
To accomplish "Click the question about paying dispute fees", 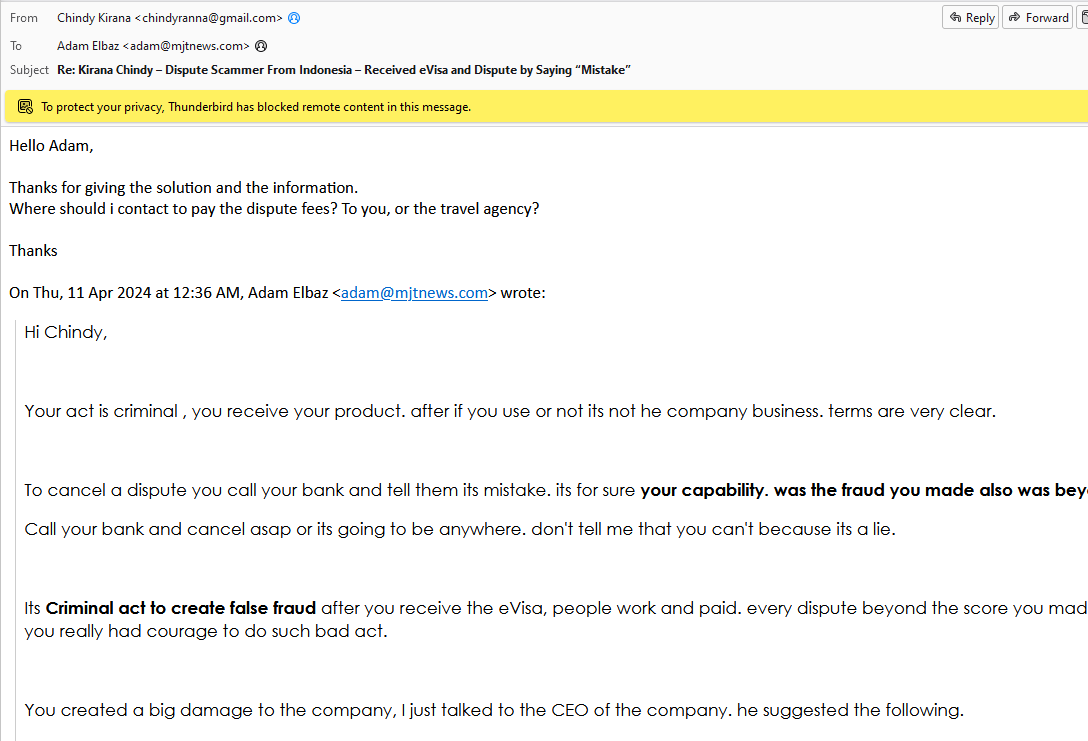I will pos(274,209).
